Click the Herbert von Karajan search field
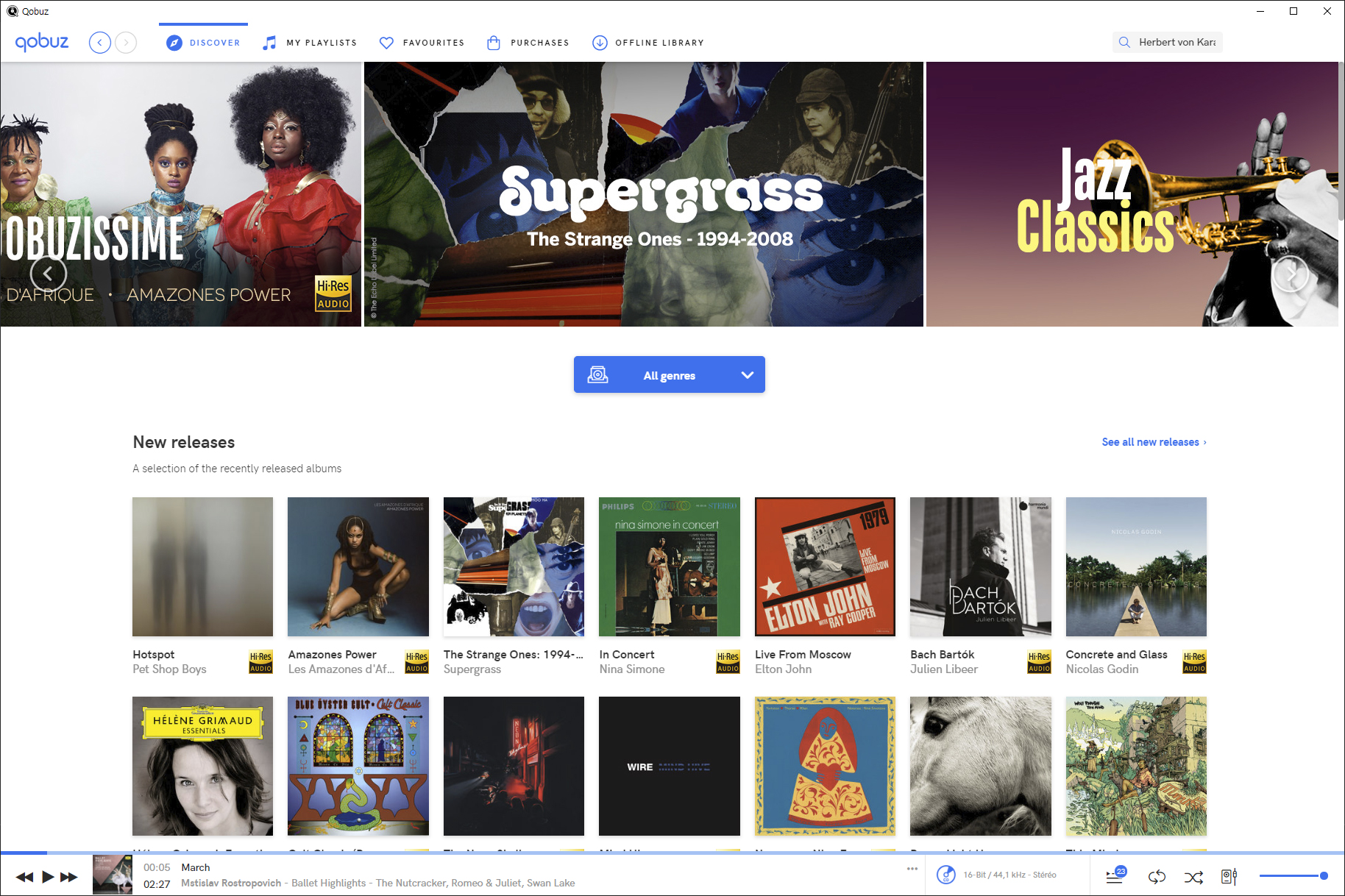The width and height of the screenshot is (1345, 896). [1176, 42]
